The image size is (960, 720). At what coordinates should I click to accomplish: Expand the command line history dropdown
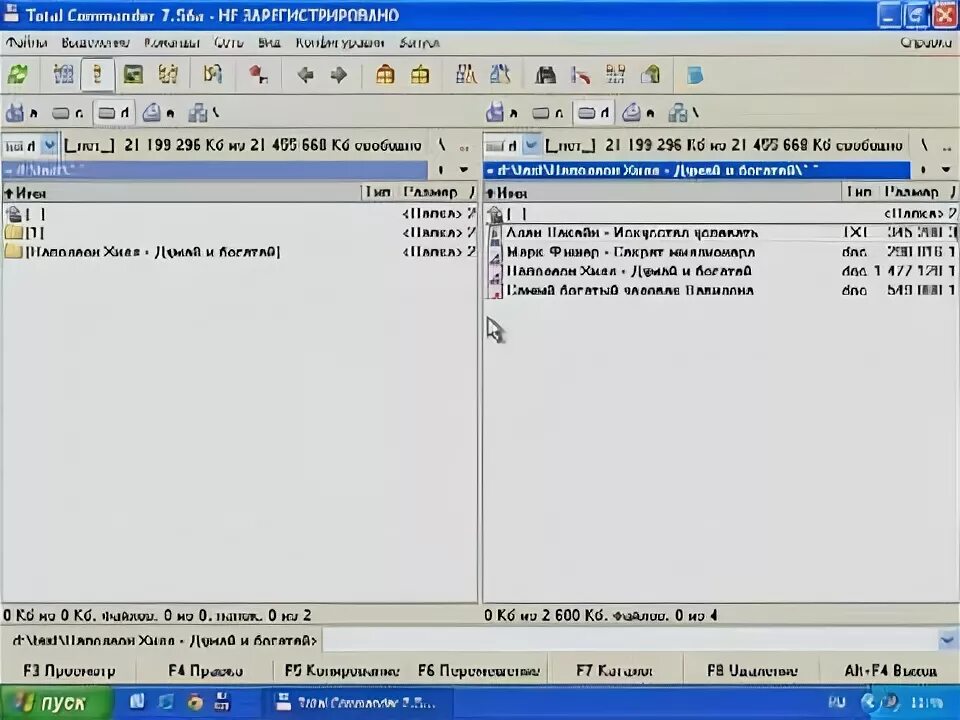948,640
